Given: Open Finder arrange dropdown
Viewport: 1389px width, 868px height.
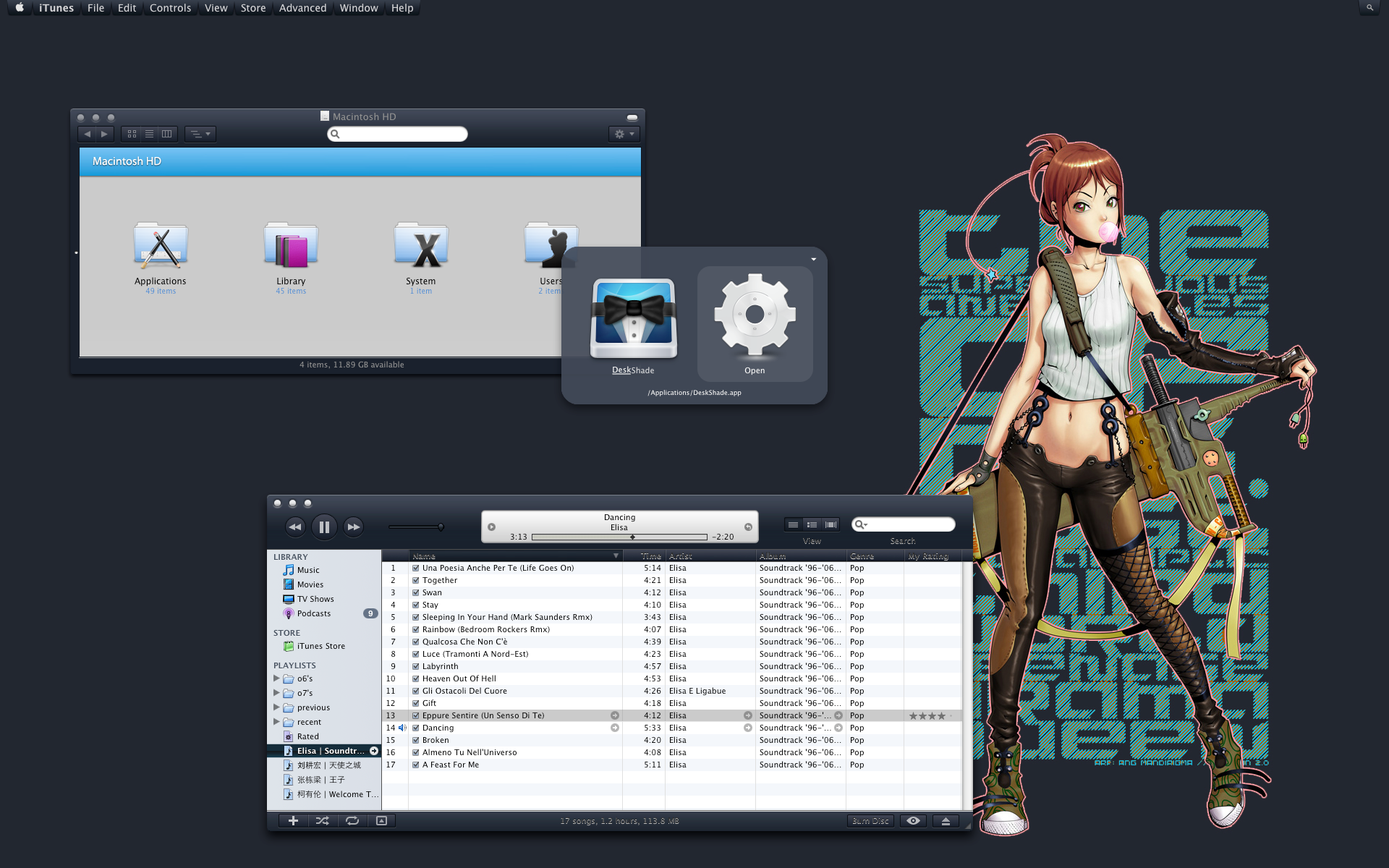Looking at the screenshot, I should (200, 134).
